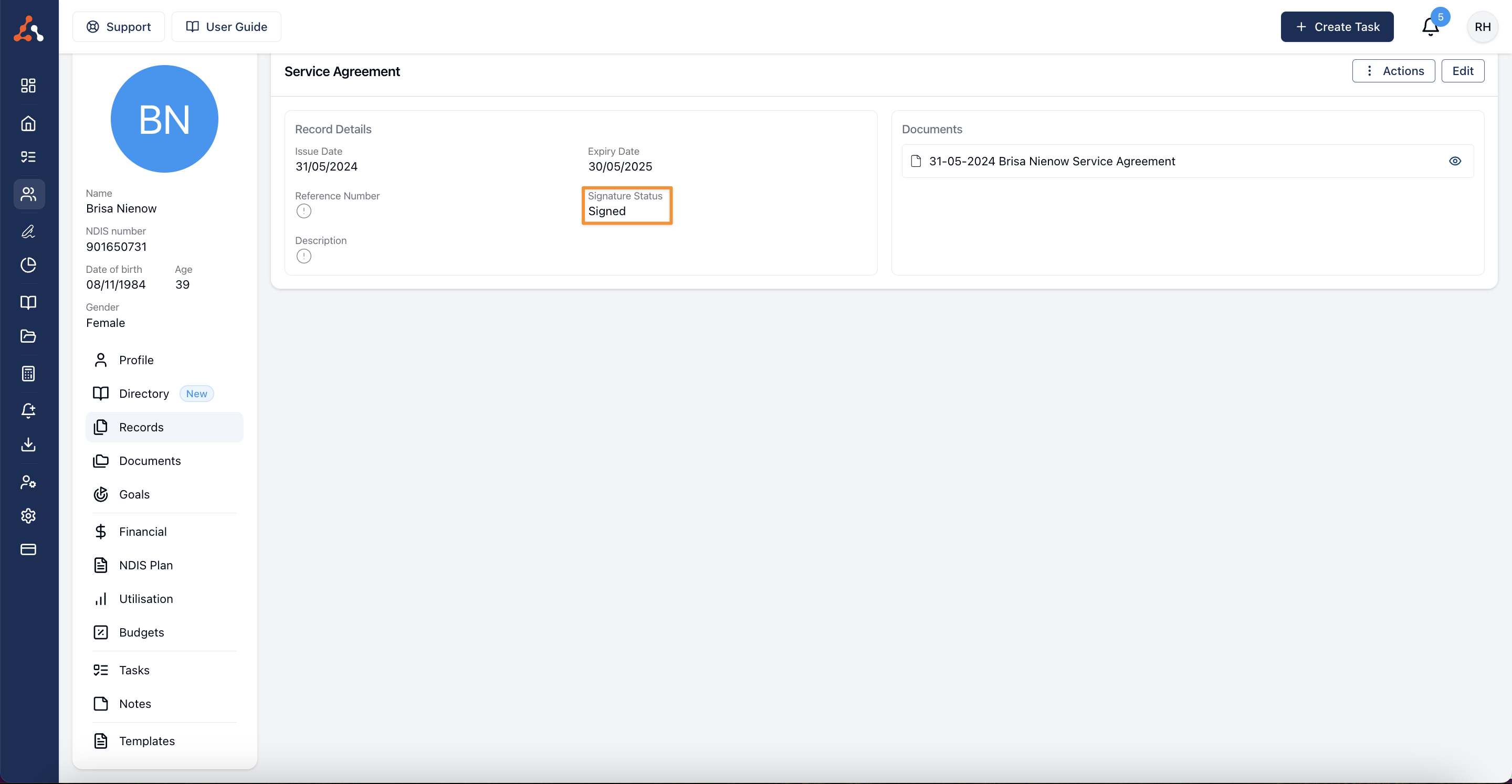The height and width of the screenshot is (784, 1512).
Task: Select Directory in participant menu
Action: pyautogui.click(x=164, y=394)
